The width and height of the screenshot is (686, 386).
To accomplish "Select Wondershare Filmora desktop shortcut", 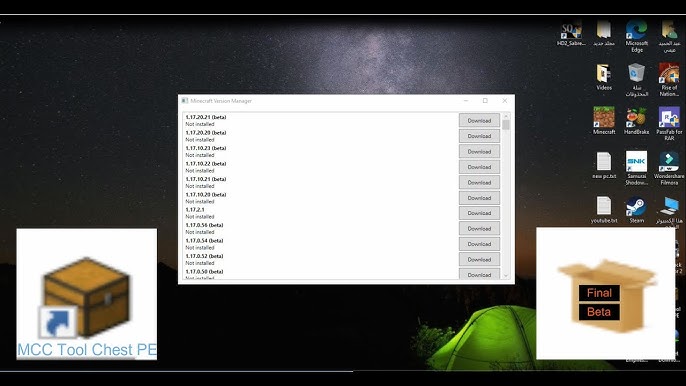I will (669, 168).
